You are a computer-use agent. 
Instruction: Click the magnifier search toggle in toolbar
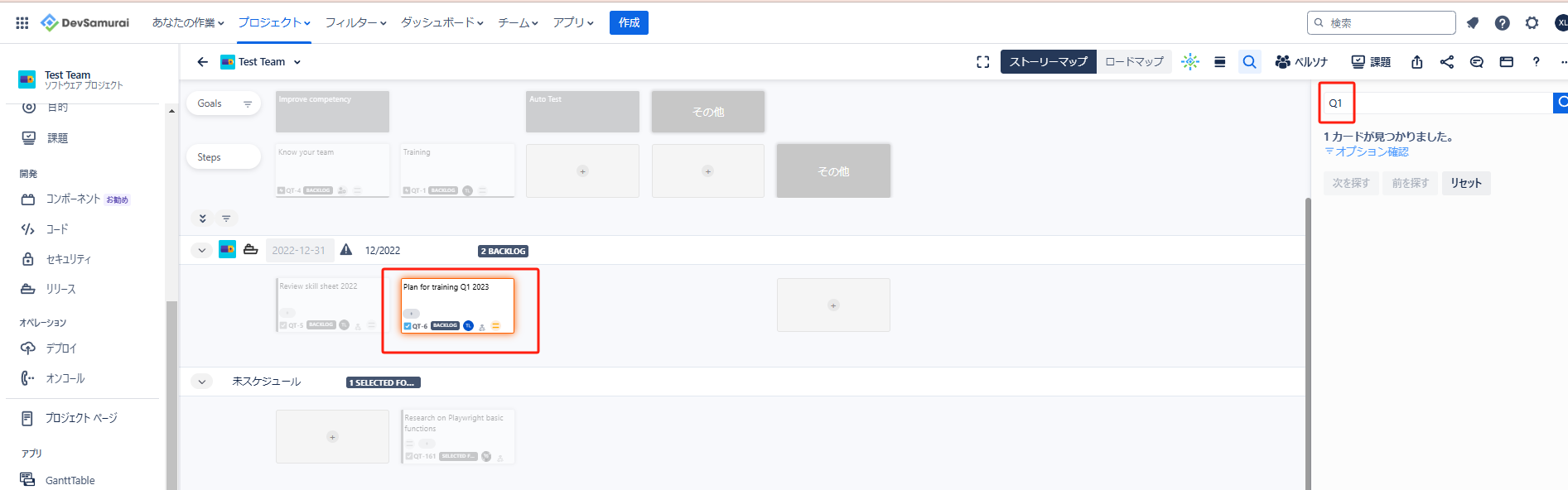(1250, 62)
